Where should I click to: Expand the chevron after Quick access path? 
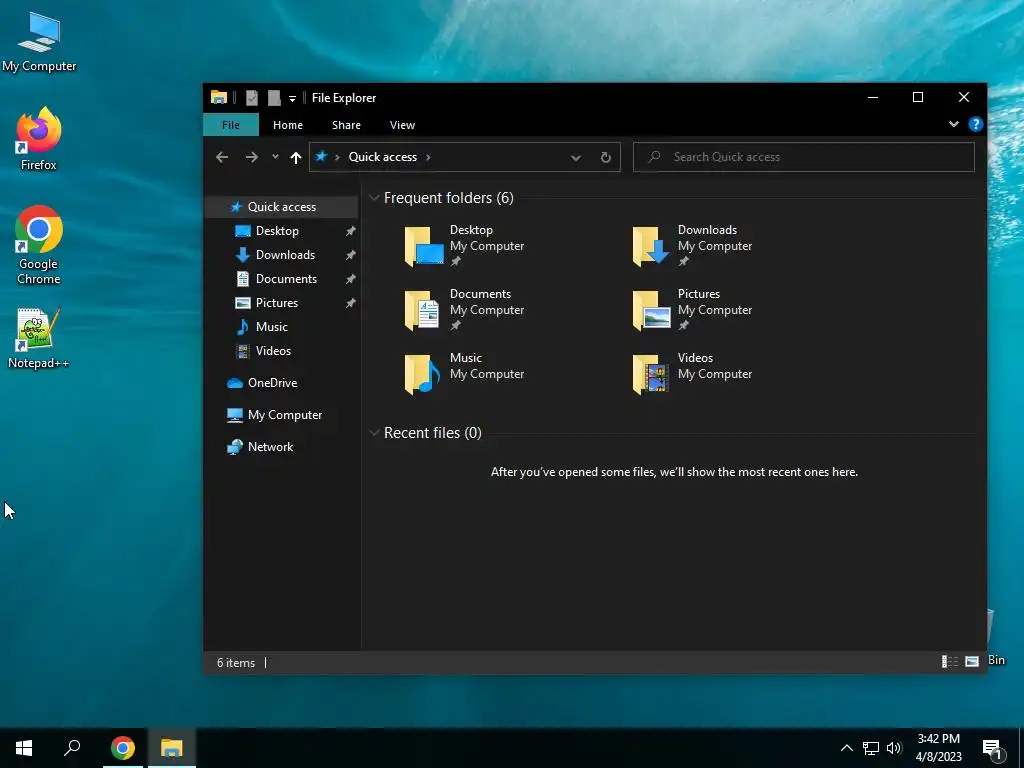tap(428, 157)
